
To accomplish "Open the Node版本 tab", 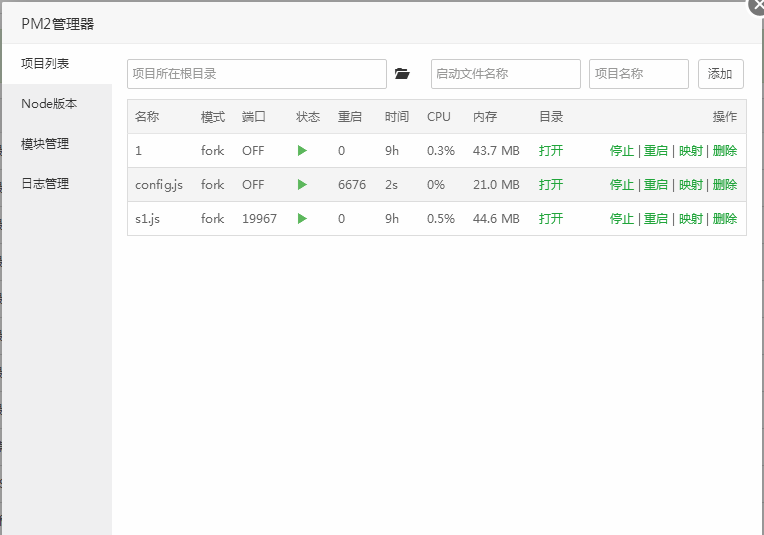I will pyautogui.click(x=57, y=104).
